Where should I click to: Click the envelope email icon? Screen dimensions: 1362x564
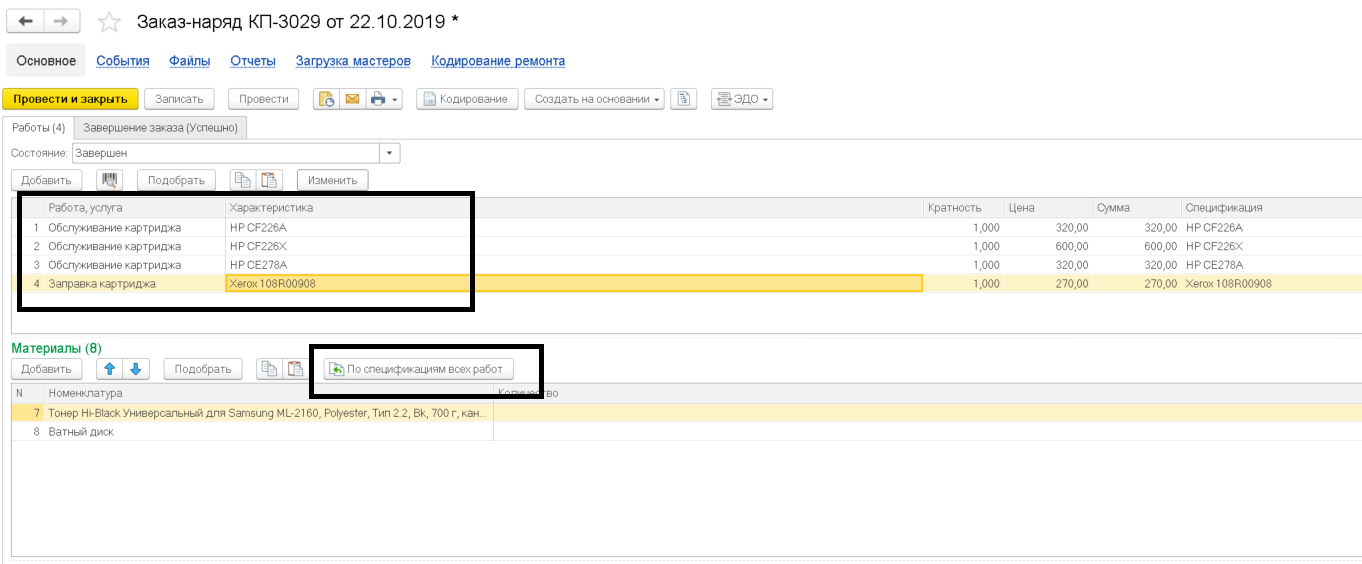(x=351, y=99)
